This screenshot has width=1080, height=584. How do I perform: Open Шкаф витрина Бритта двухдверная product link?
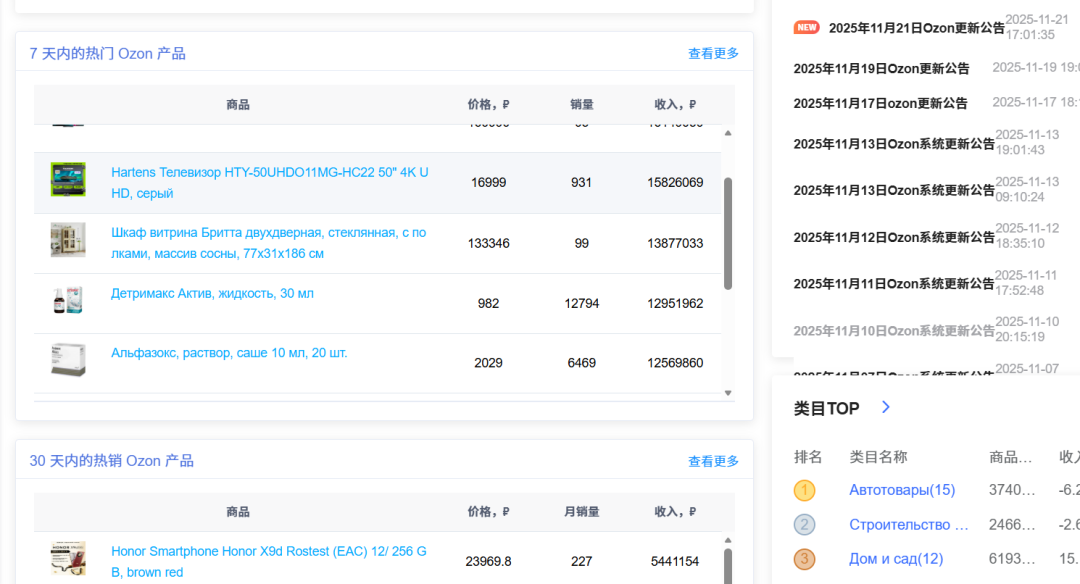269,243
